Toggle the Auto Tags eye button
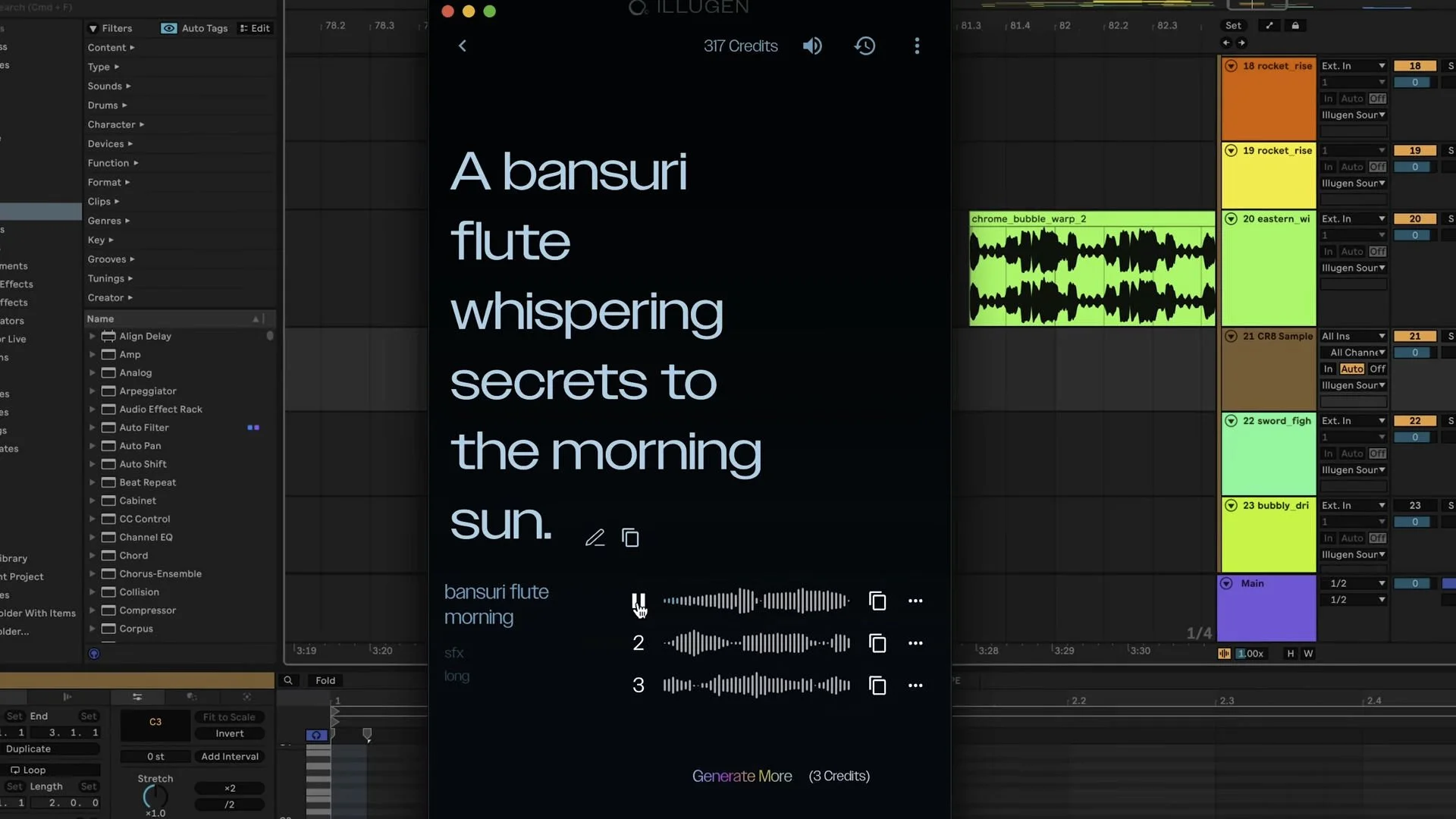1456x819 pixels. 169,28
